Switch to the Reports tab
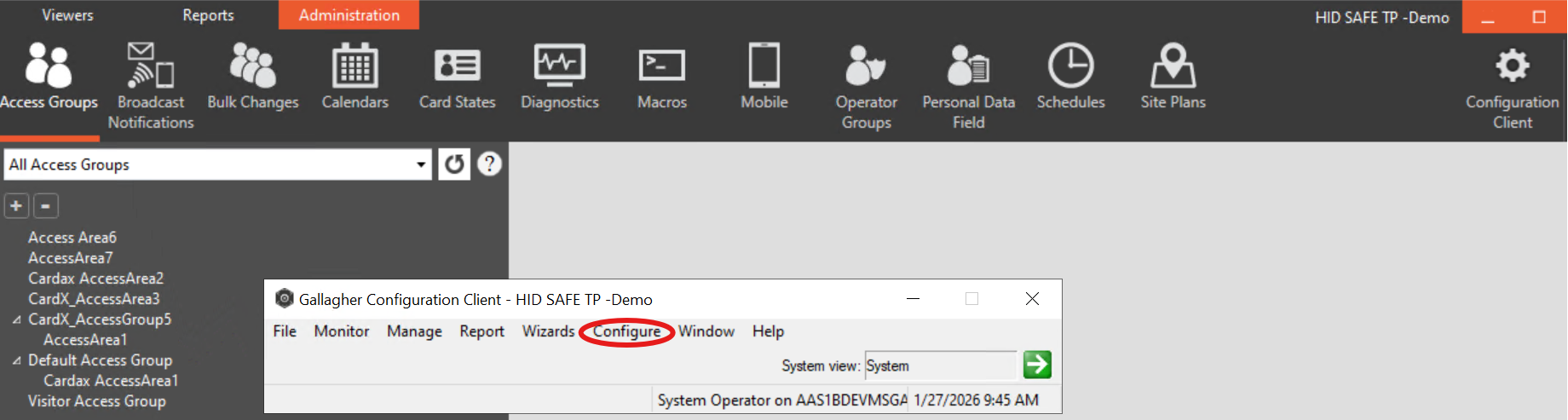Screen dimensions: 1568x420 click(208, 15)
